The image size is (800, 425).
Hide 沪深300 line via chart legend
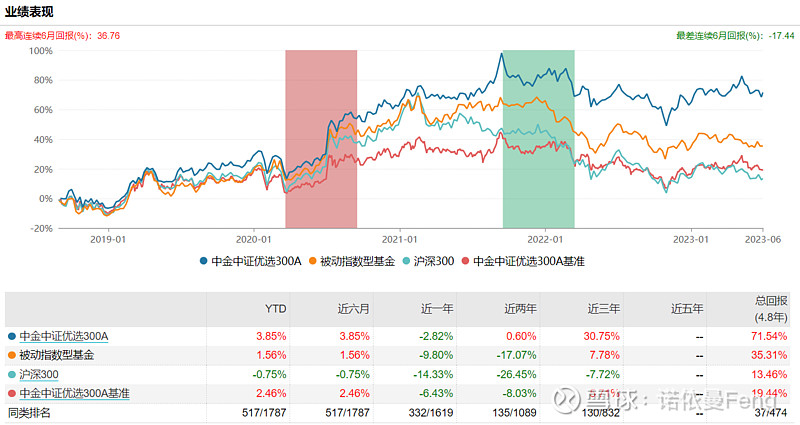433,261
